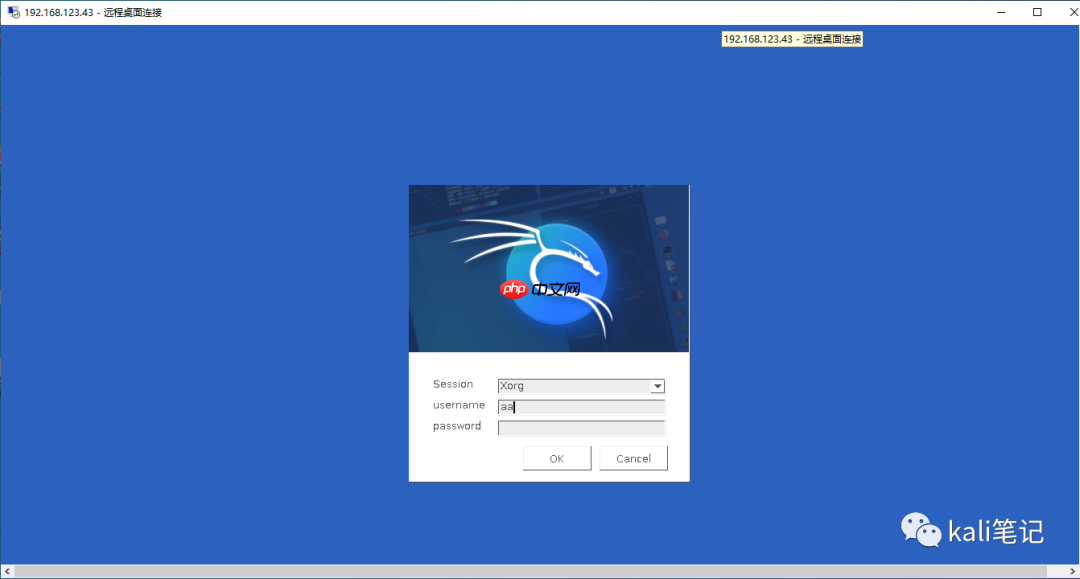This screenshot has width=1080, height=579.
Task: Click the left arrow of the bottom scrollbar
Action: pos(6,570)
